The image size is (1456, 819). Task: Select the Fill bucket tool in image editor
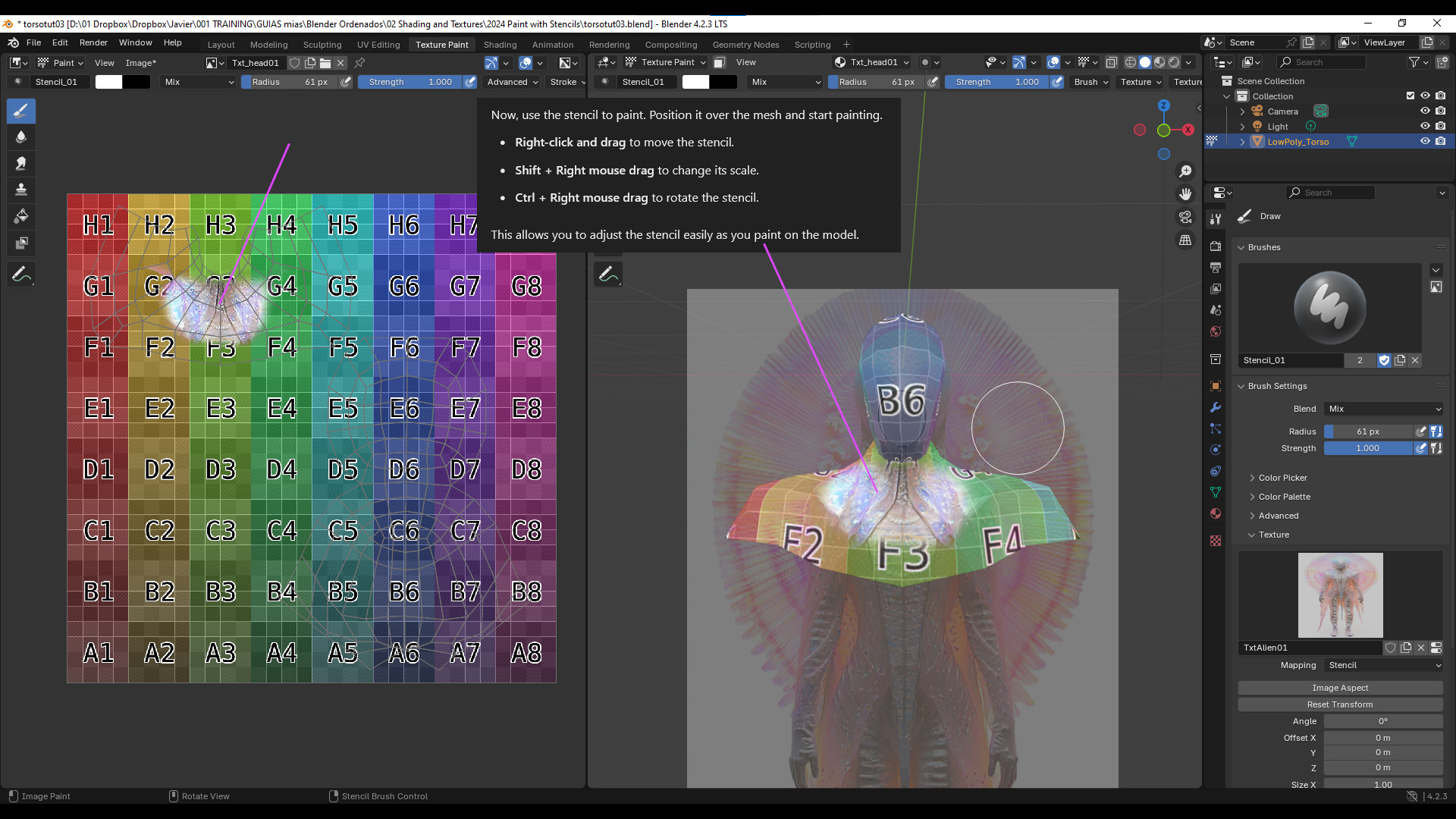[21, 216]
